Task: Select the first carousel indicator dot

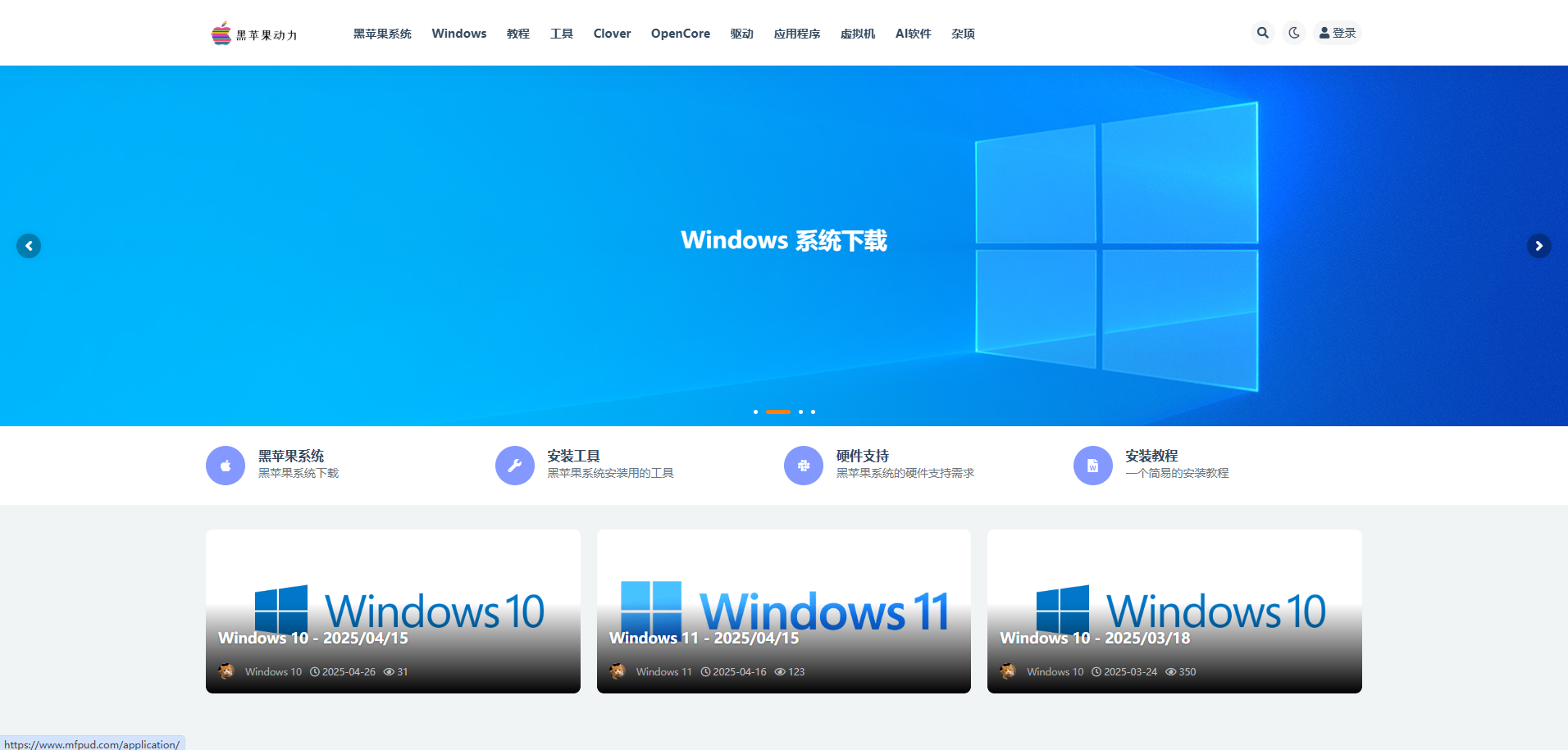Action: tap(755, 411)
